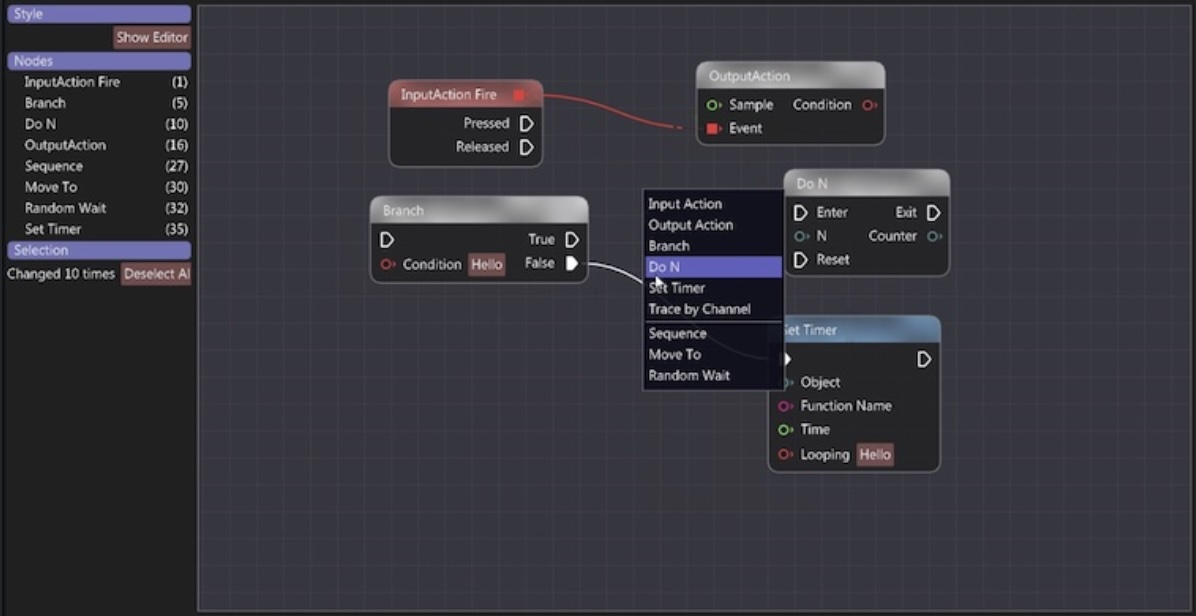Screen dimensions: 1196x616
Task: Select Trace by Channel in the context menu
Action: (699, 309)
